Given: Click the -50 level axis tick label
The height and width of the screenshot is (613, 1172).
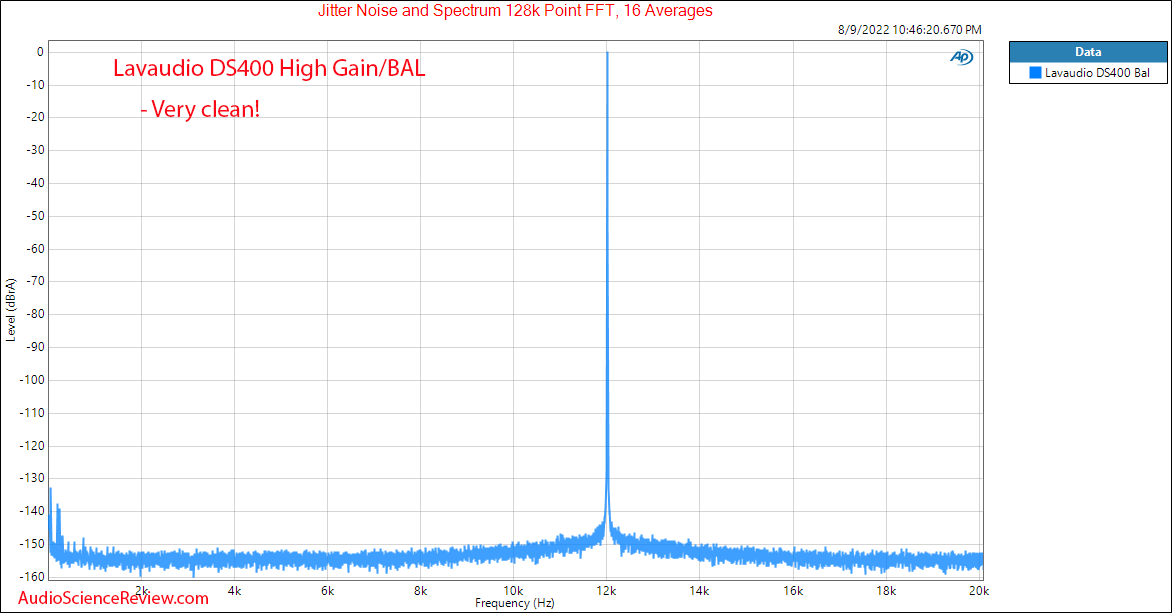Looking at the screenshot, I should point(35,216).
